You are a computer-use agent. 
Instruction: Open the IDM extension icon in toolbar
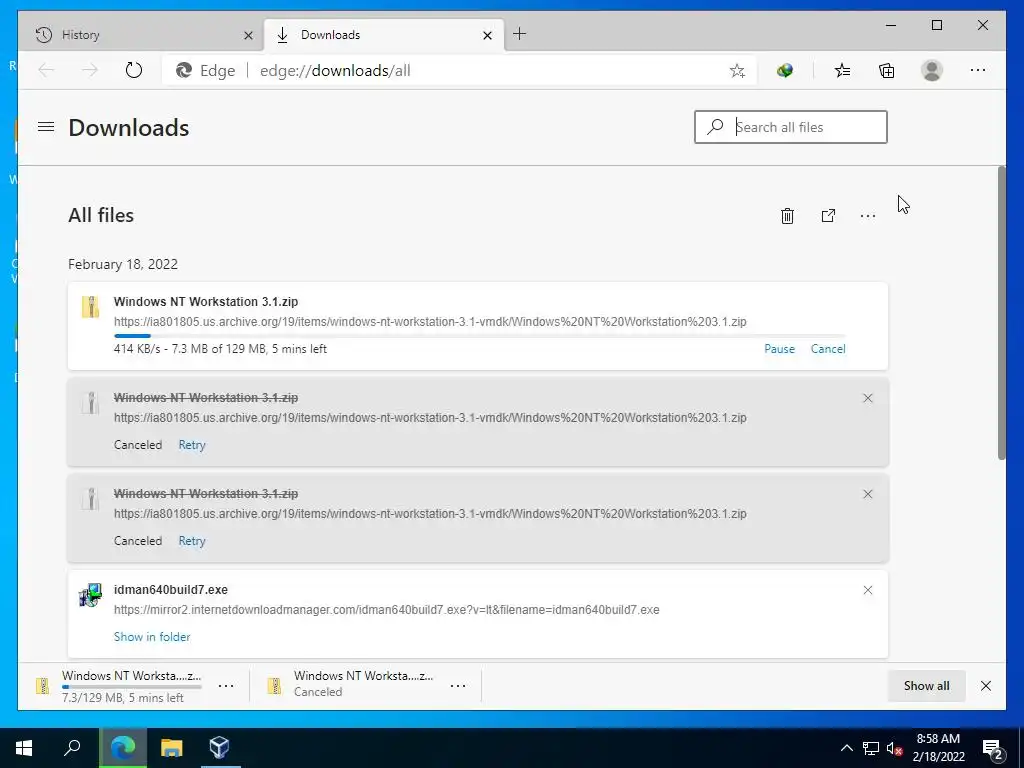[785, 71]
